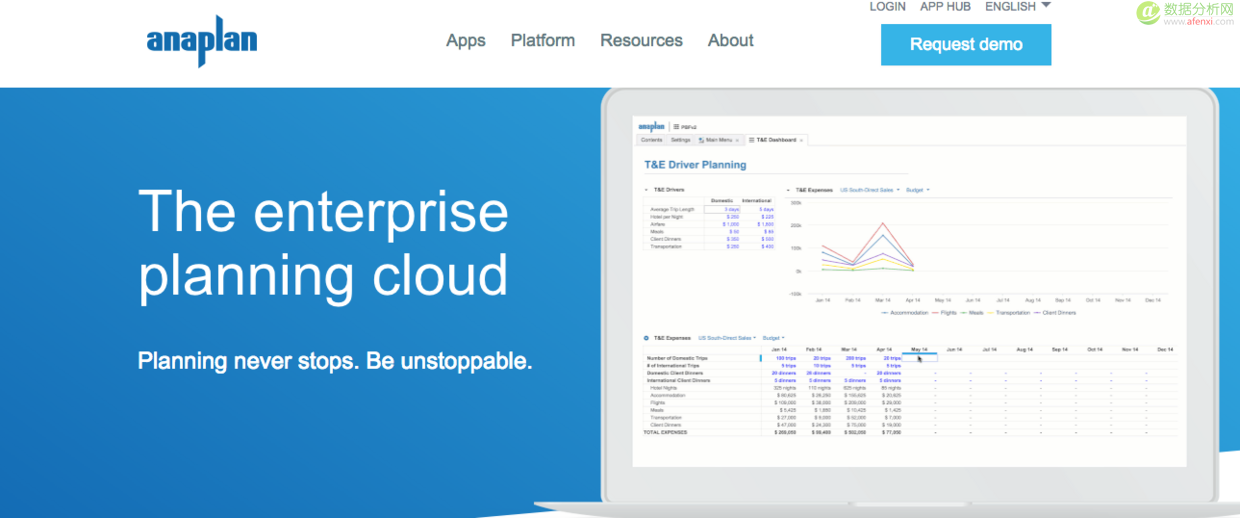This screenshot has width=1240, height=518.
Task: Switch to the Contents tab
Action: (x=651, y=140)
